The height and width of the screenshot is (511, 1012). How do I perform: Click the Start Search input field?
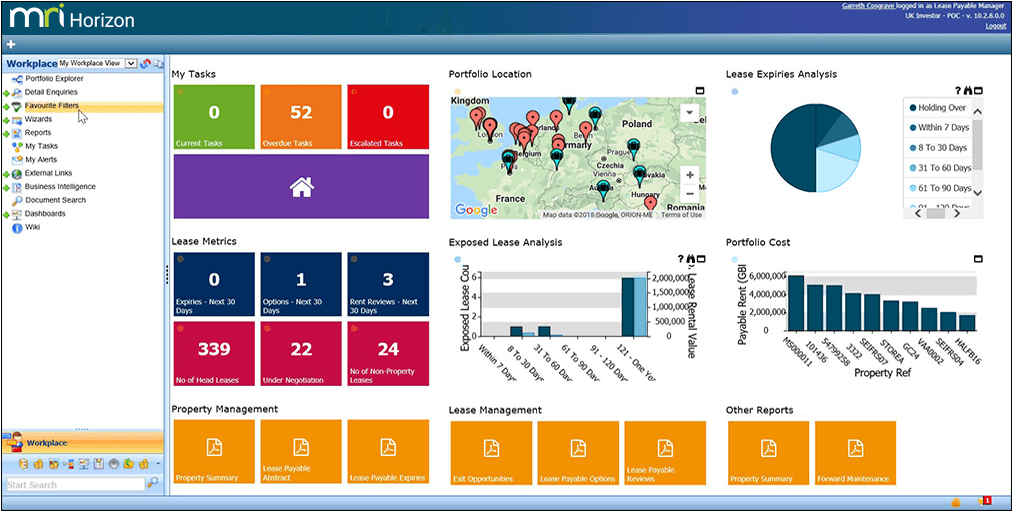tap(76, 484)
